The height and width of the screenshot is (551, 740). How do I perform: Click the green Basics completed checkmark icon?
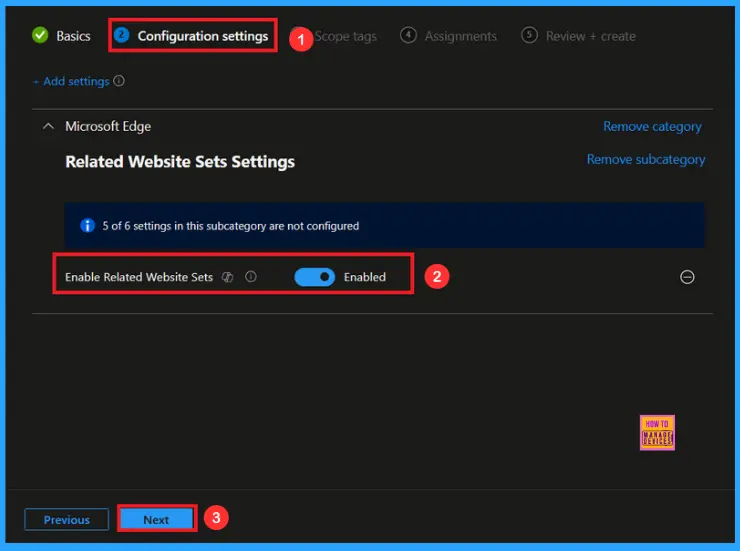40,35
